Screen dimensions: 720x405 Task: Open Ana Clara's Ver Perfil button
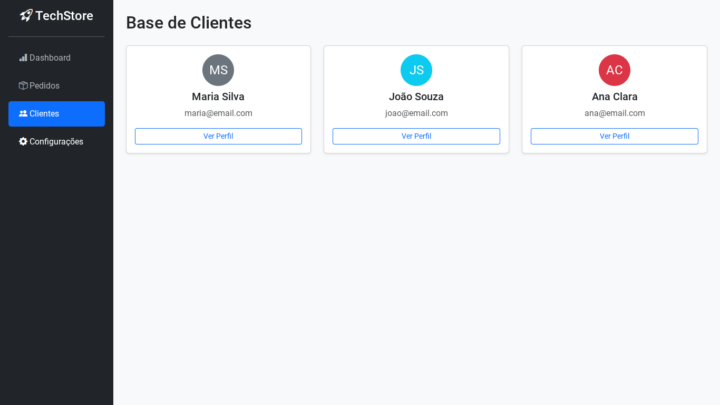point(614,136)
